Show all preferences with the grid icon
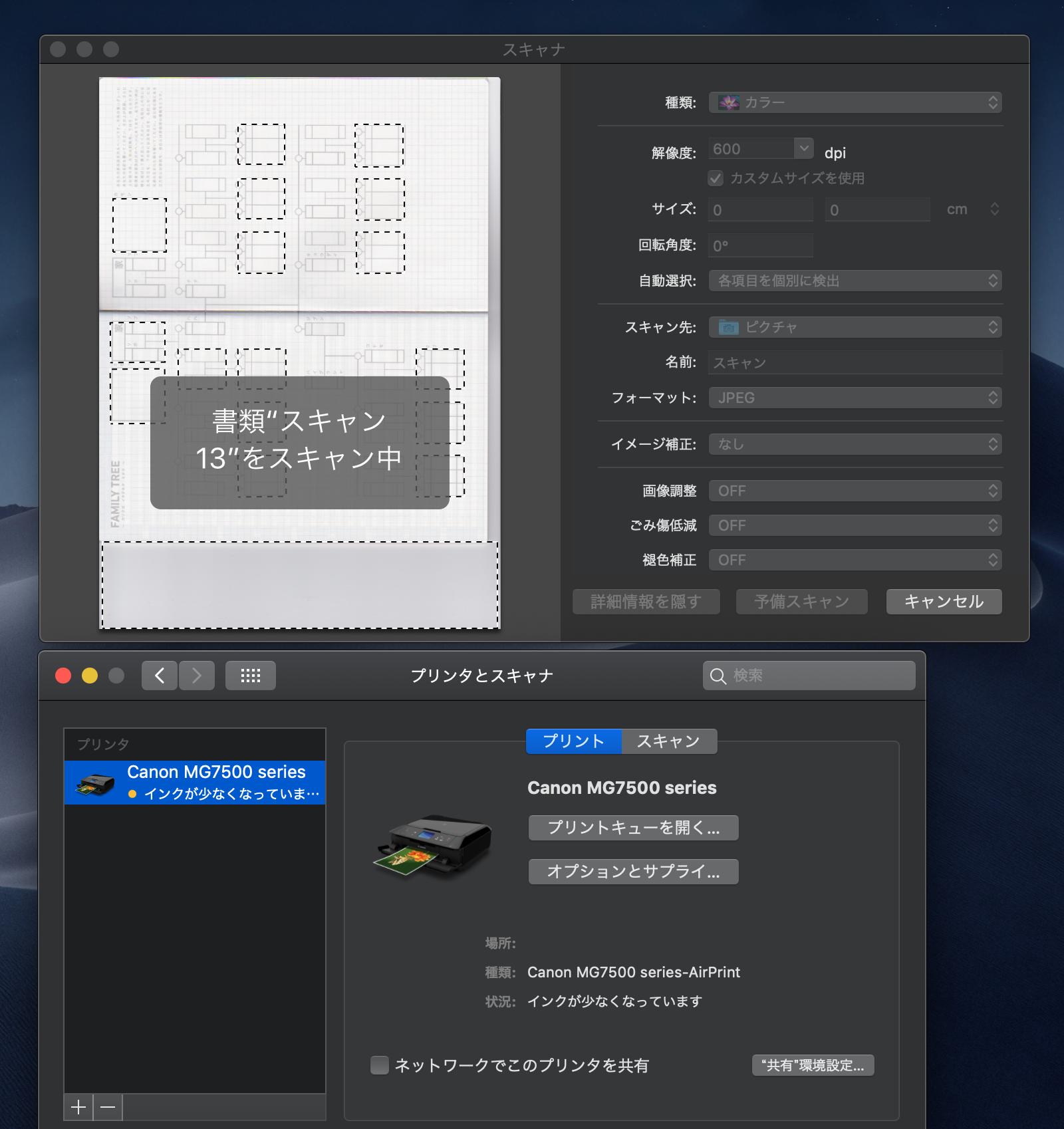This screenshot has height=1129, width=1064. [251, 676]
